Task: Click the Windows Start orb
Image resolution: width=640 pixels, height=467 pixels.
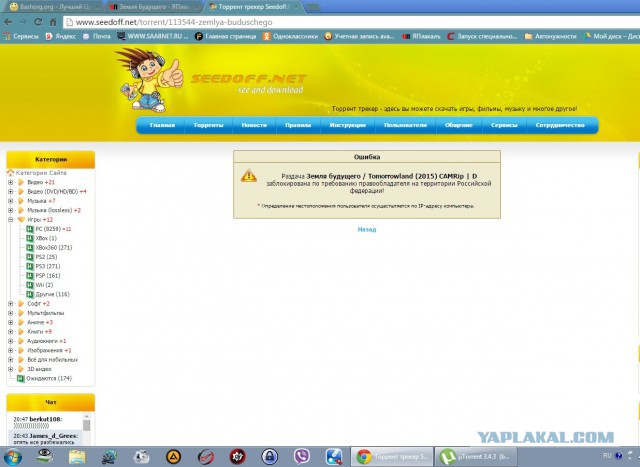Action: (12, 457)
